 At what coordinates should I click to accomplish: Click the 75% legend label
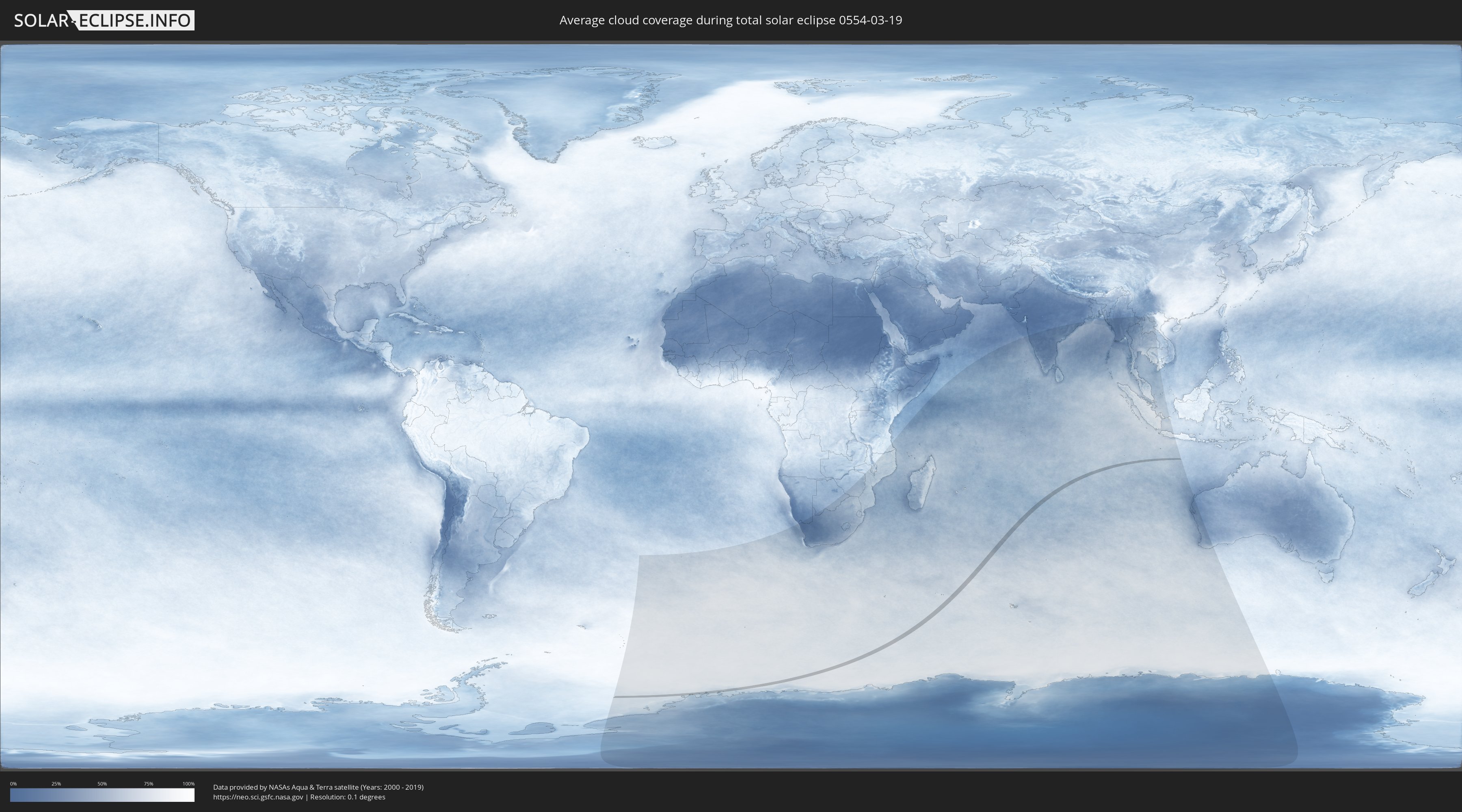click(148, 784)
